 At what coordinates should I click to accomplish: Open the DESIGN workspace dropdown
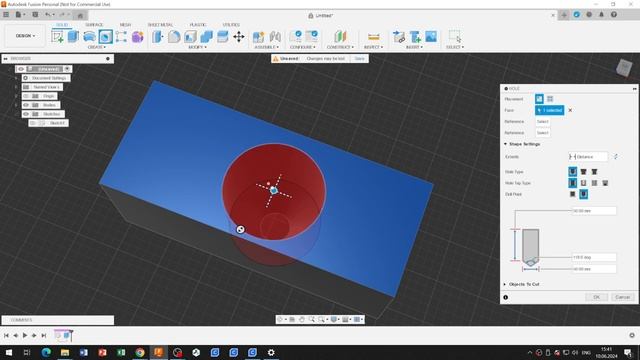click(25, 36)
